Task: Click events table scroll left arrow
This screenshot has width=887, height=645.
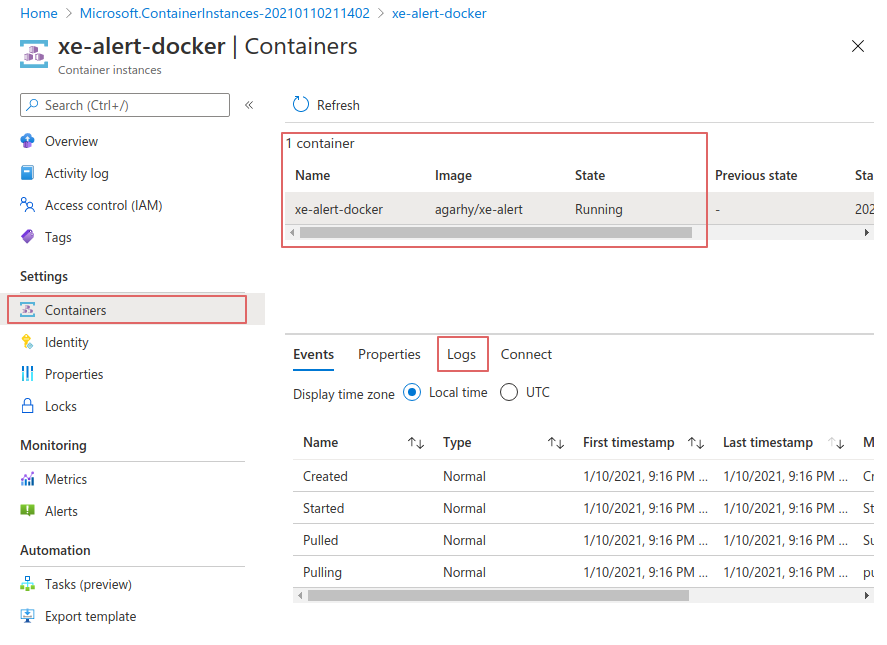Action: (300, 595)
